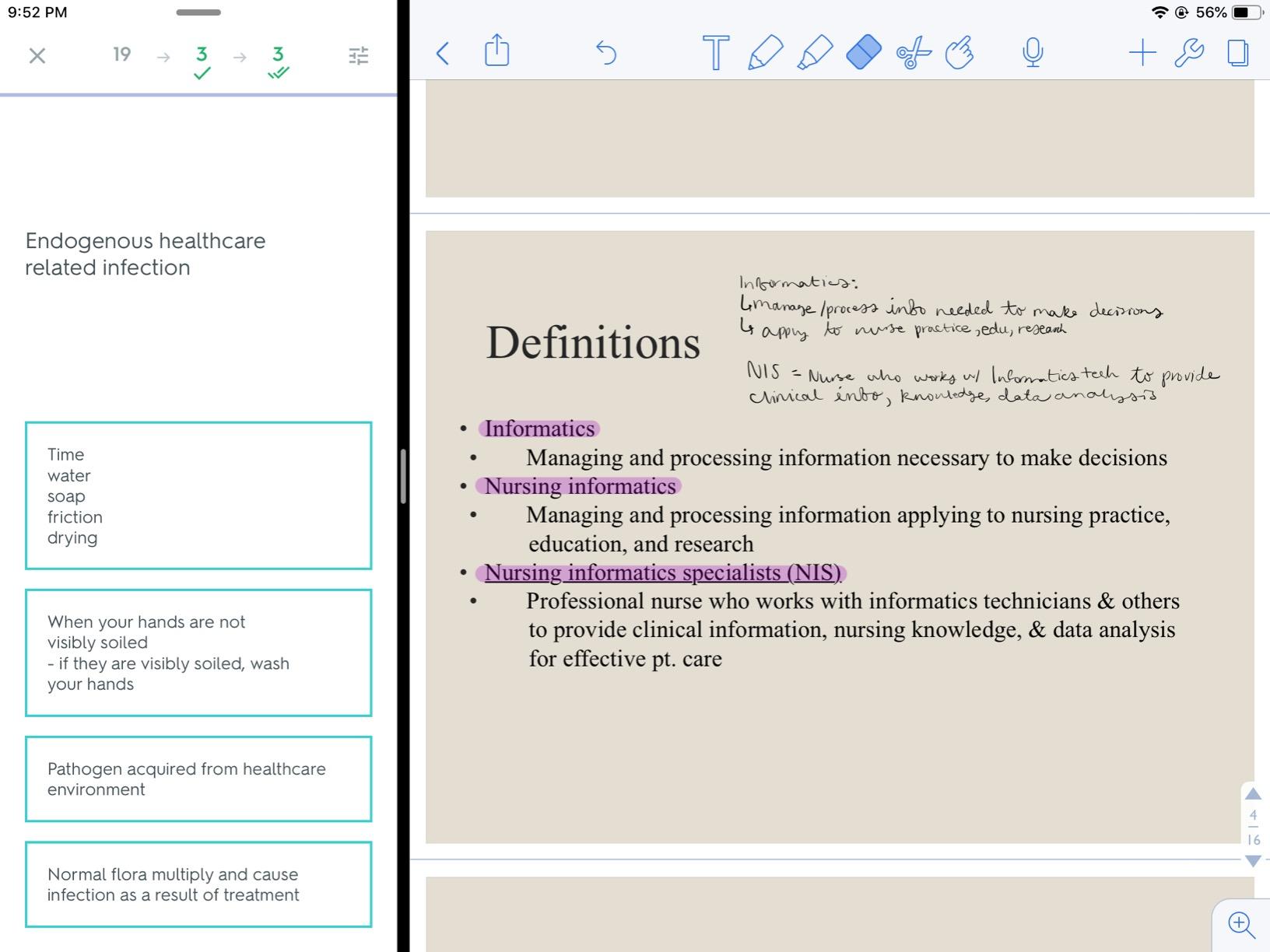Tap the zoom magnifier button
The image size is (1270, 952).
click(1240, 925)
